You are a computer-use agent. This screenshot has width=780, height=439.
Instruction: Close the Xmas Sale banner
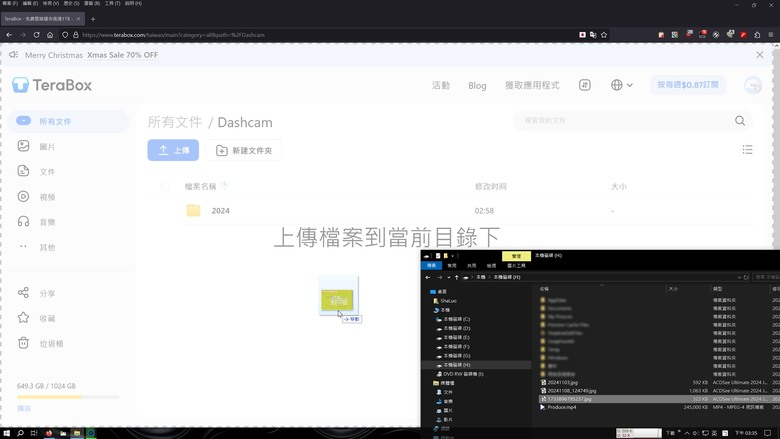(760, 55)
